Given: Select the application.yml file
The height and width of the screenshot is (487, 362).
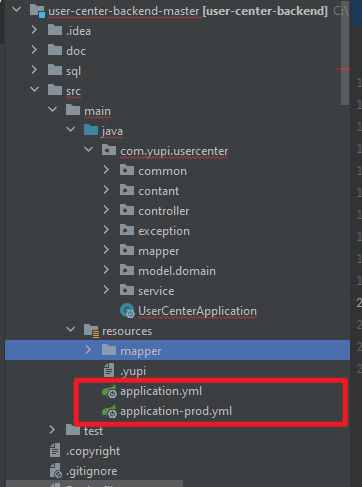Looking at the screenshot, I should point(161,391).
